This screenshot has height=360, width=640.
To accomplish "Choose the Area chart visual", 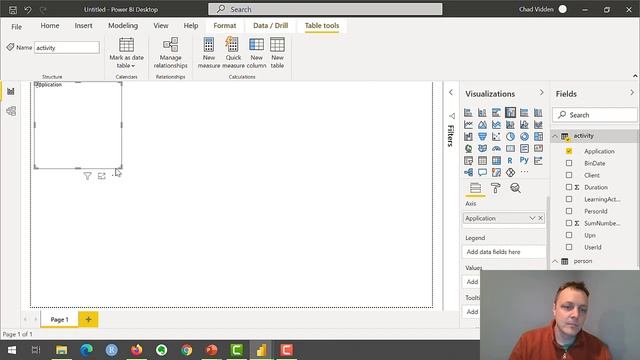I will click(482, 124).
